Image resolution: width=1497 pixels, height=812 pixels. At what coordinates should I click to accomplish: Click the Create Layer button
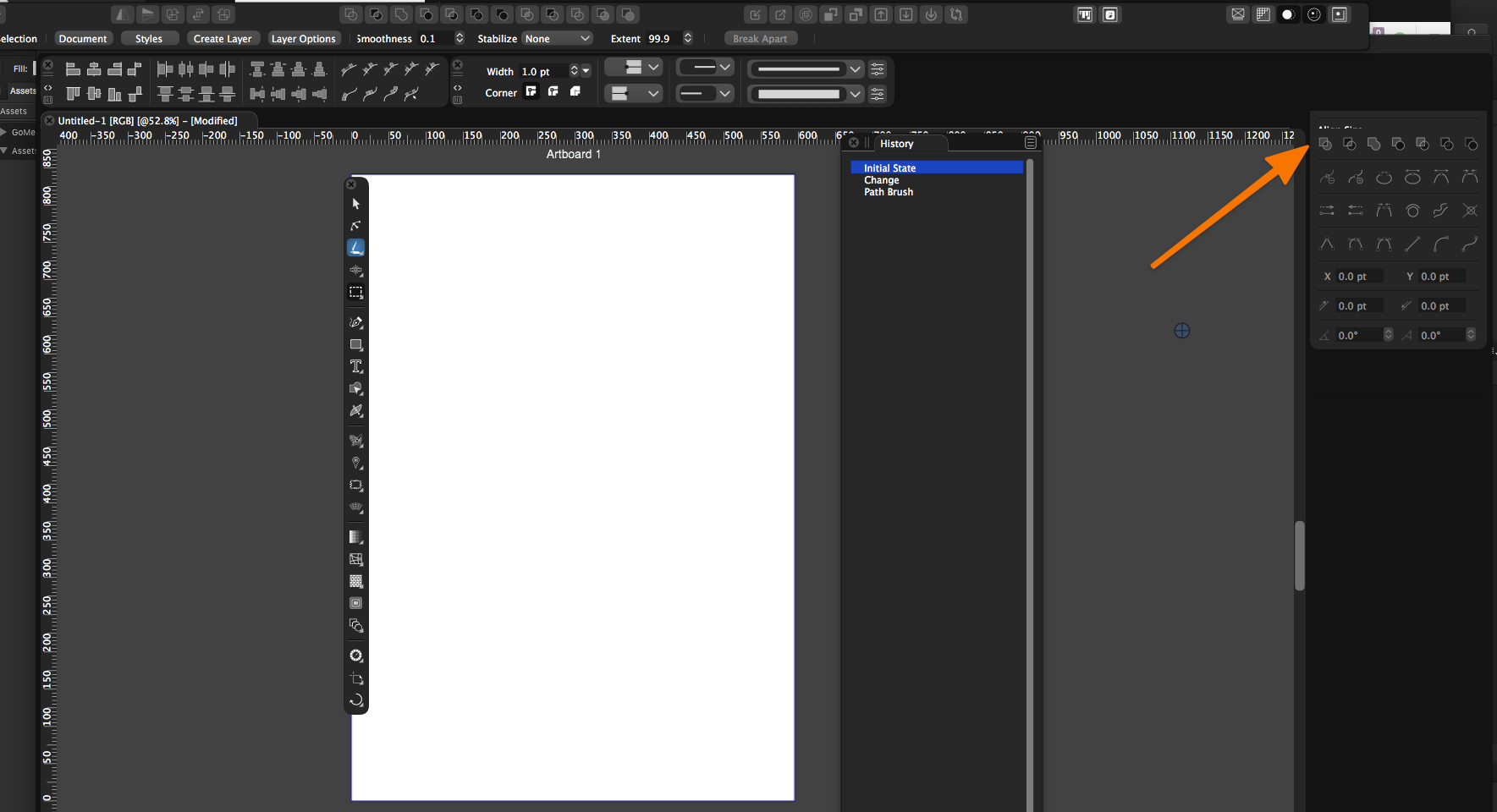pyautogui.click(x=223, y=39)
